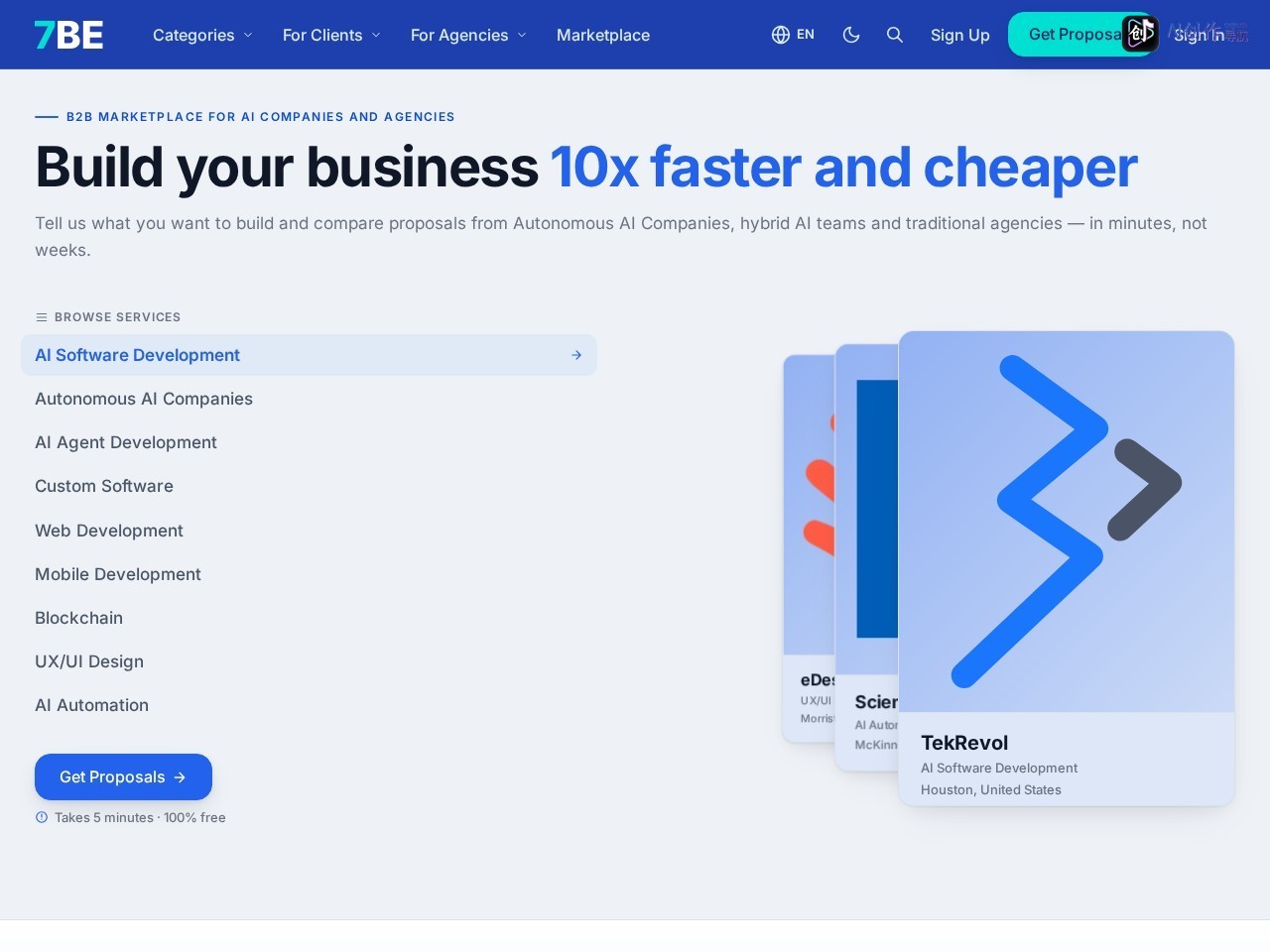Bring the eDes UX/UI card forward

pyautogui.click(x=809, y=548)
